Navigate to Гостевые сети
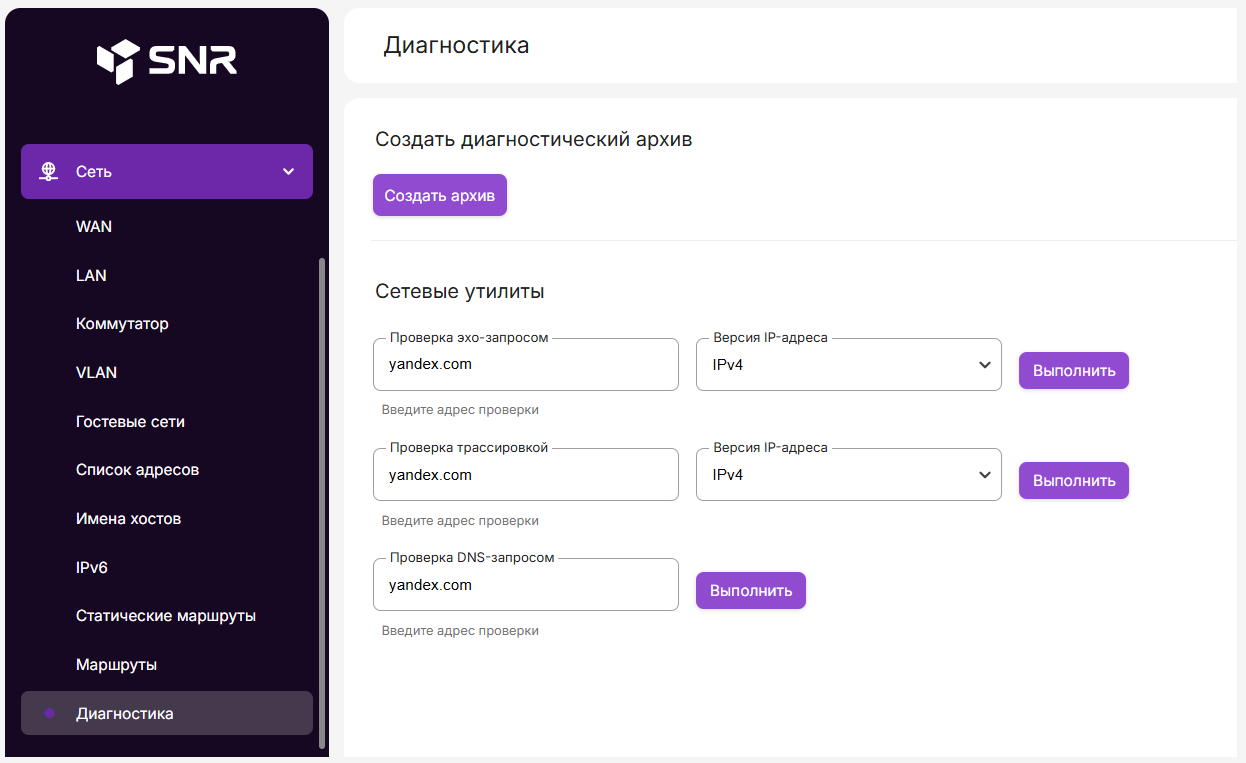 (x=130, y=421)
